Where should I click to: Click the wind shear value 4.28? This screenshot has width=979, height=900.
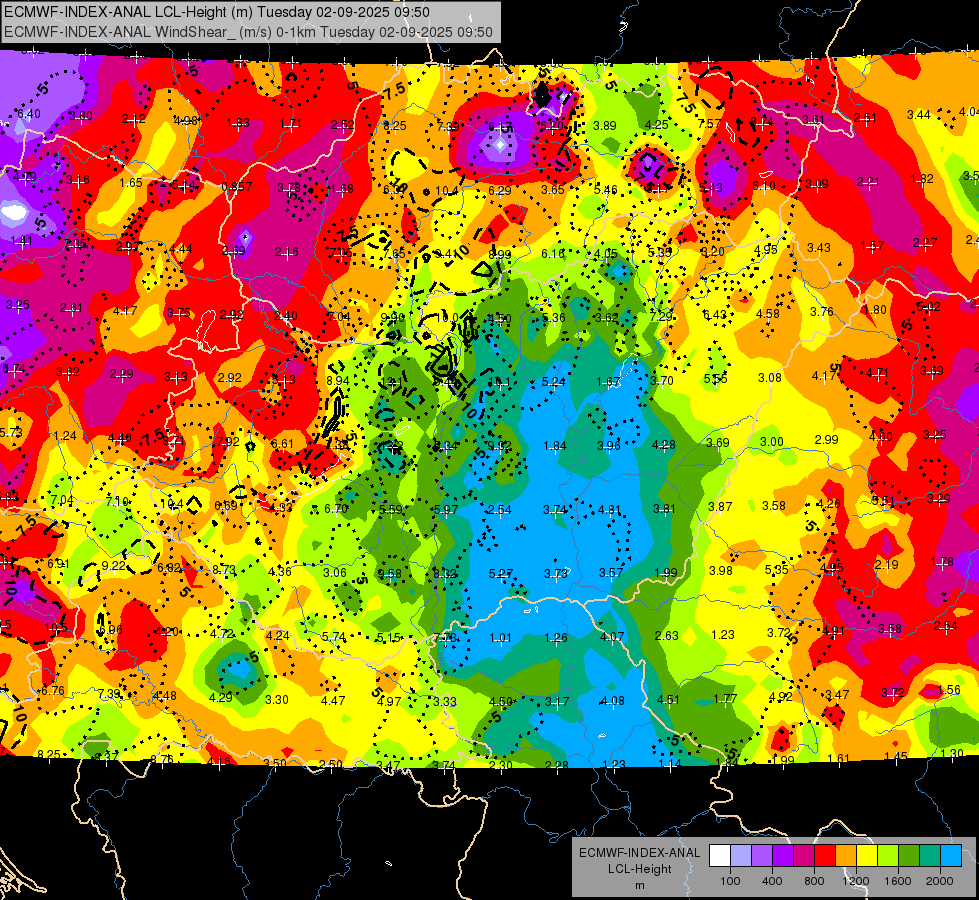(x=664, y=445)
